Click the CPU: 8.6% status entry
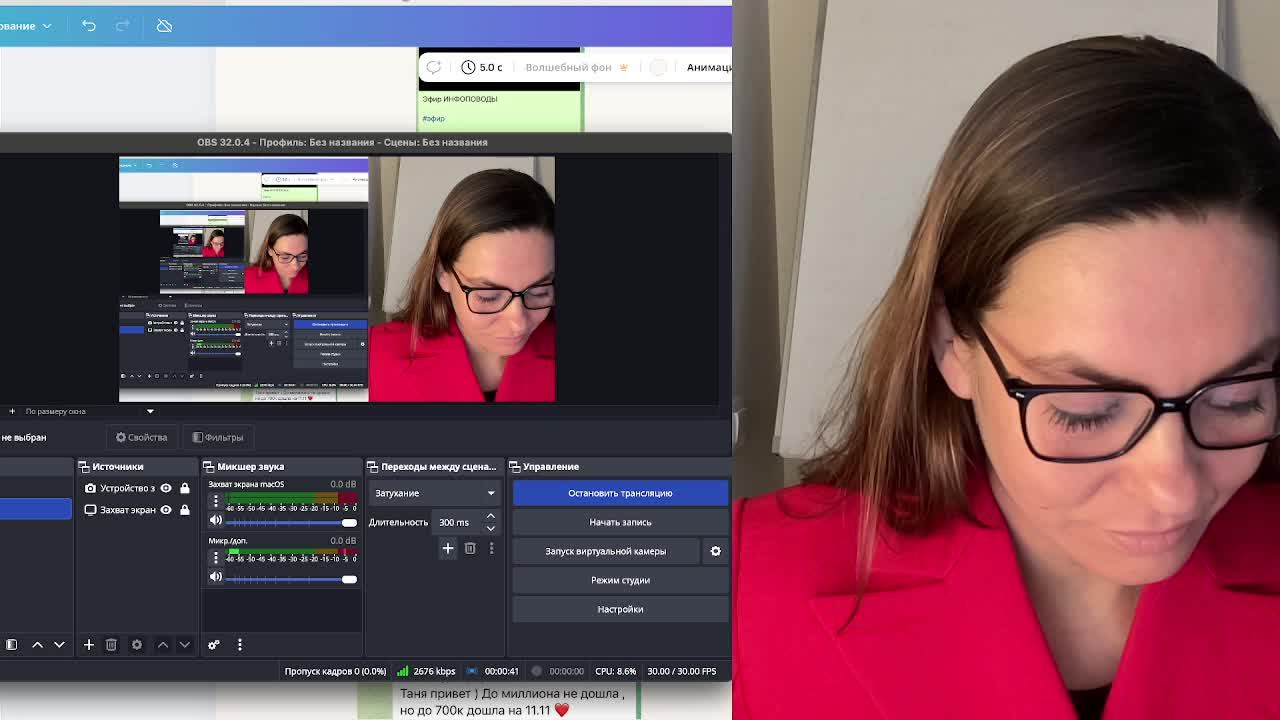 click(x=615, y=671)
